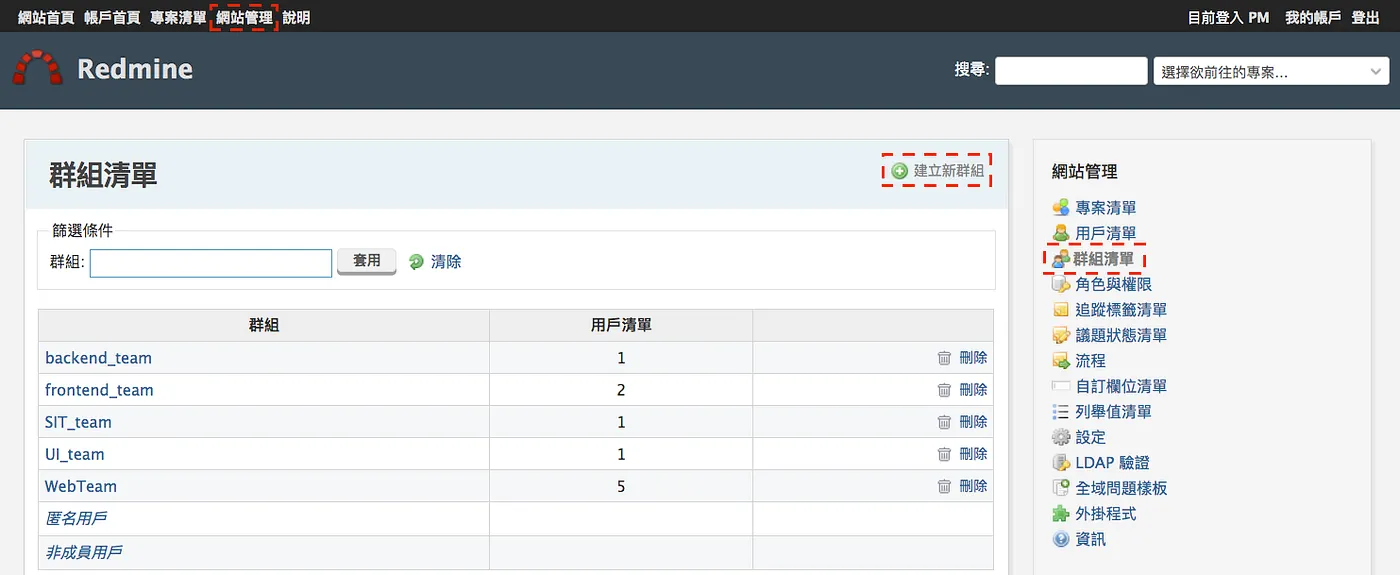1400x575 pixels.
Task: Click user count 5 in WebTeam row
Action: [x=621, y=486]
